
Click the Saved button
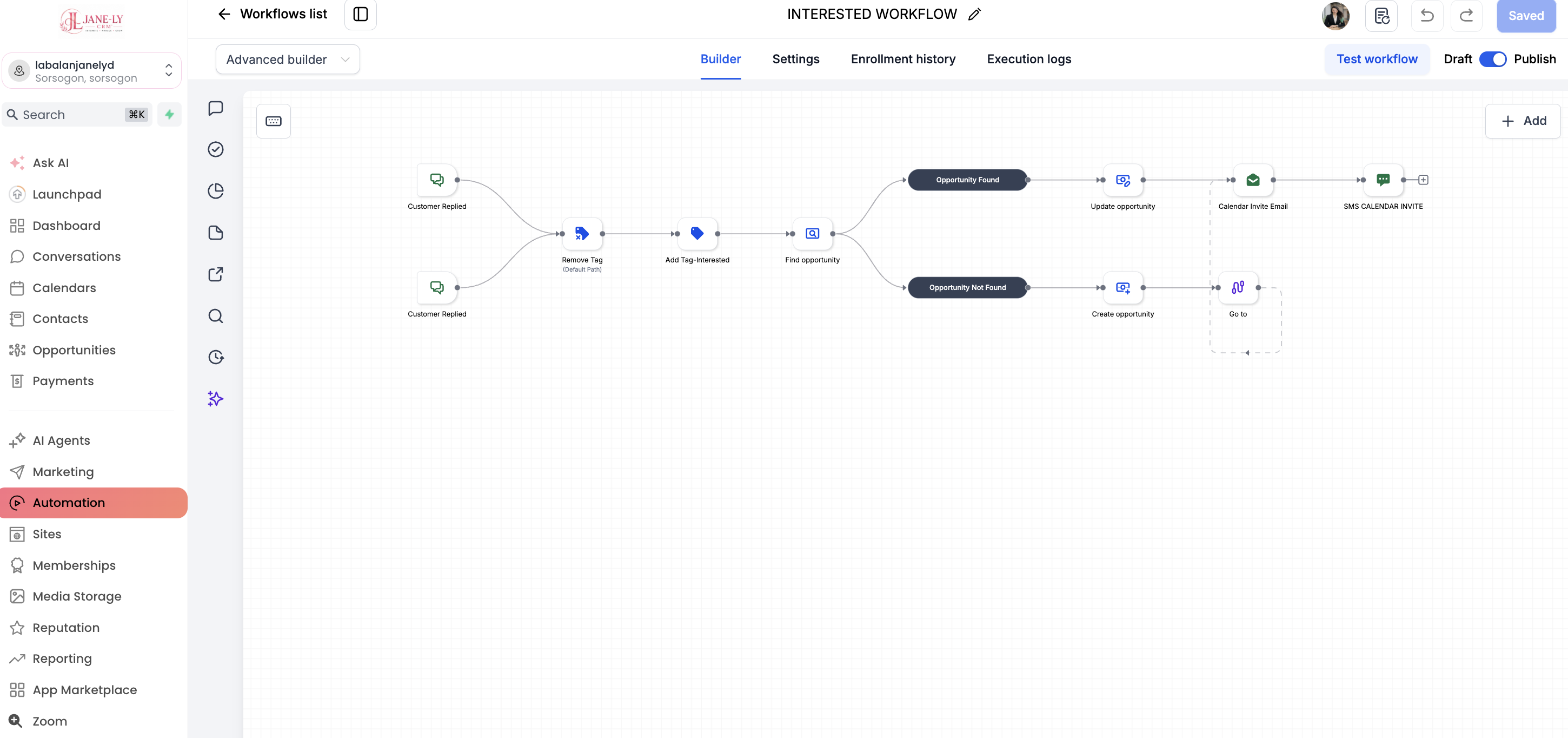1525,16
